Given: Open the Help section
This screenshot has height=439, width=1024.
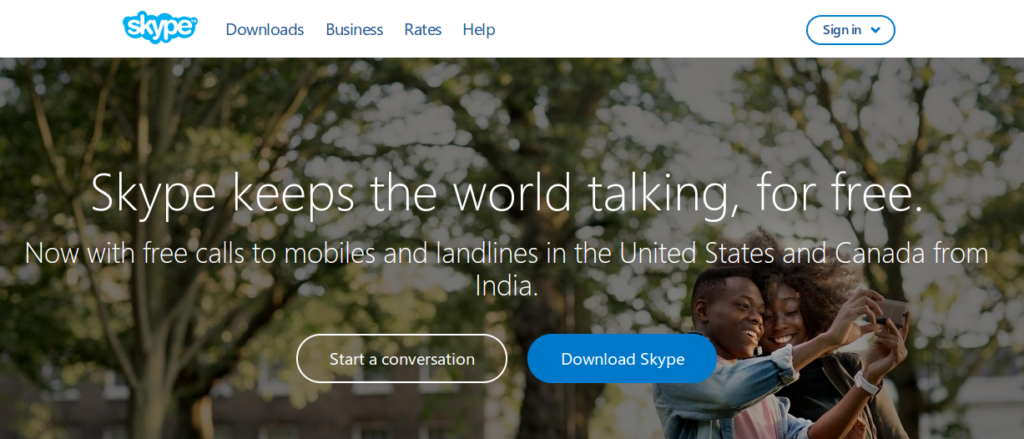Looking at the screenshot, I should tap(479, 29).
